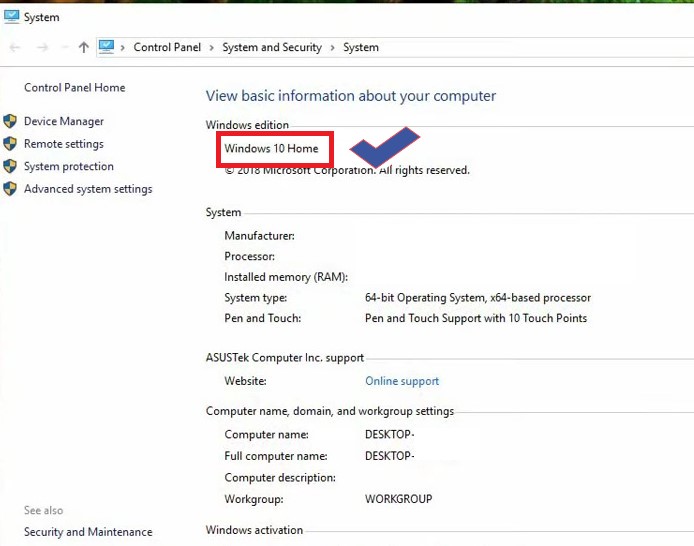Click the System window title icon
The width and height of the screenshot is (694, 546).
click(11, 17)
